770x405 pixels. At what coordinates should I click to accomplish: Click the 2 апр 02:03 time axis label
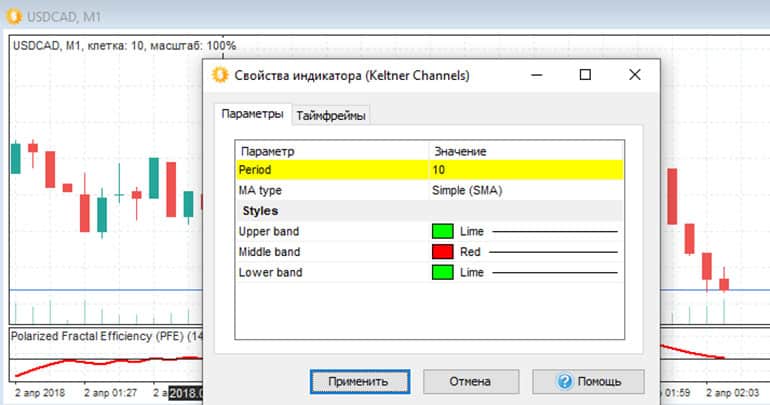(732, 393)
